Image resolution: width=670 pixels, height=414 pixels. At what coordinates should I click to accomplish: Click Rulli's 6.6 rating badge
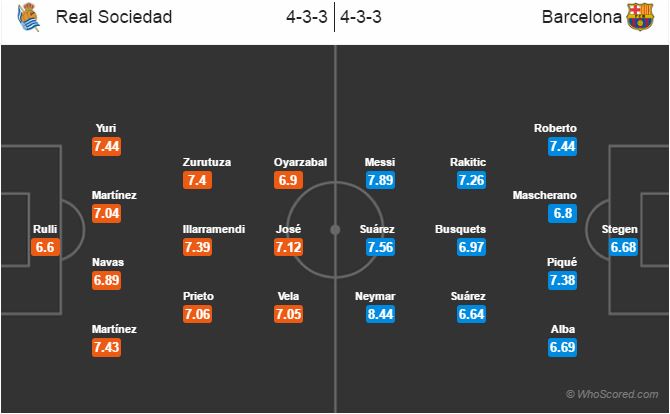click(45, 247)
